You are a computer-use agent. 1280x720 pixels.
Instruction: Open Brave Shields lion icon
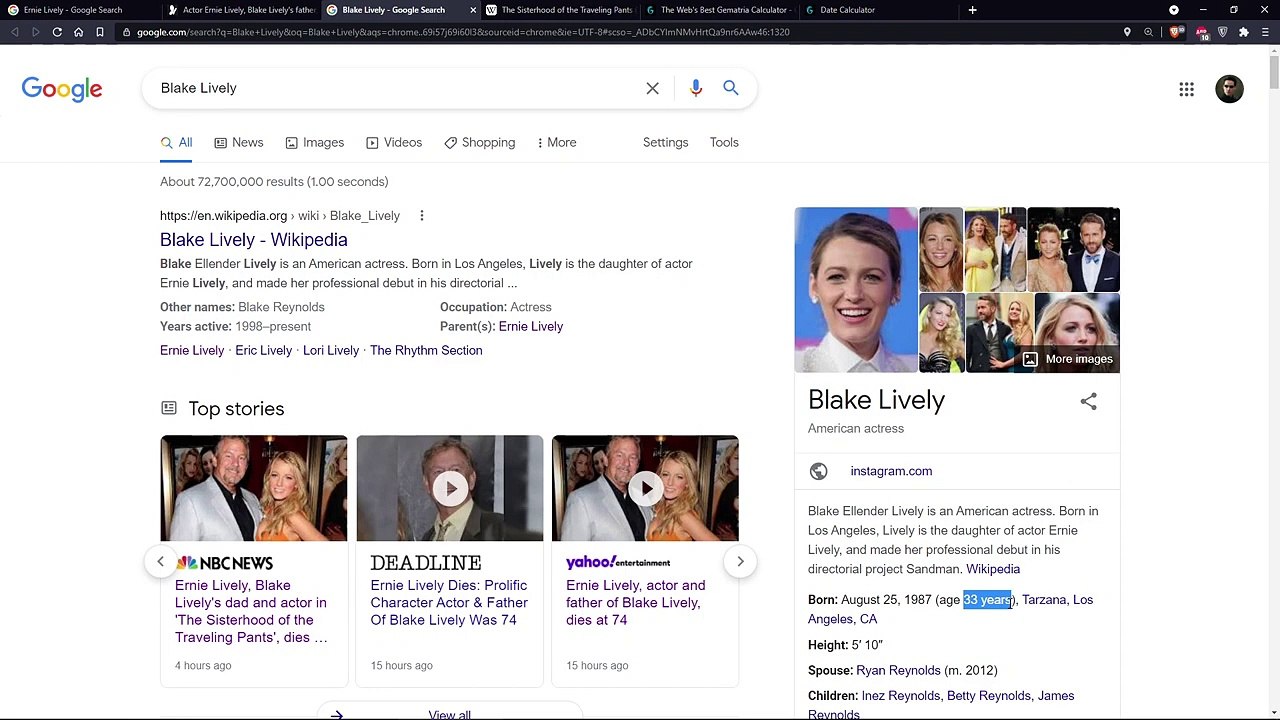1175,32
